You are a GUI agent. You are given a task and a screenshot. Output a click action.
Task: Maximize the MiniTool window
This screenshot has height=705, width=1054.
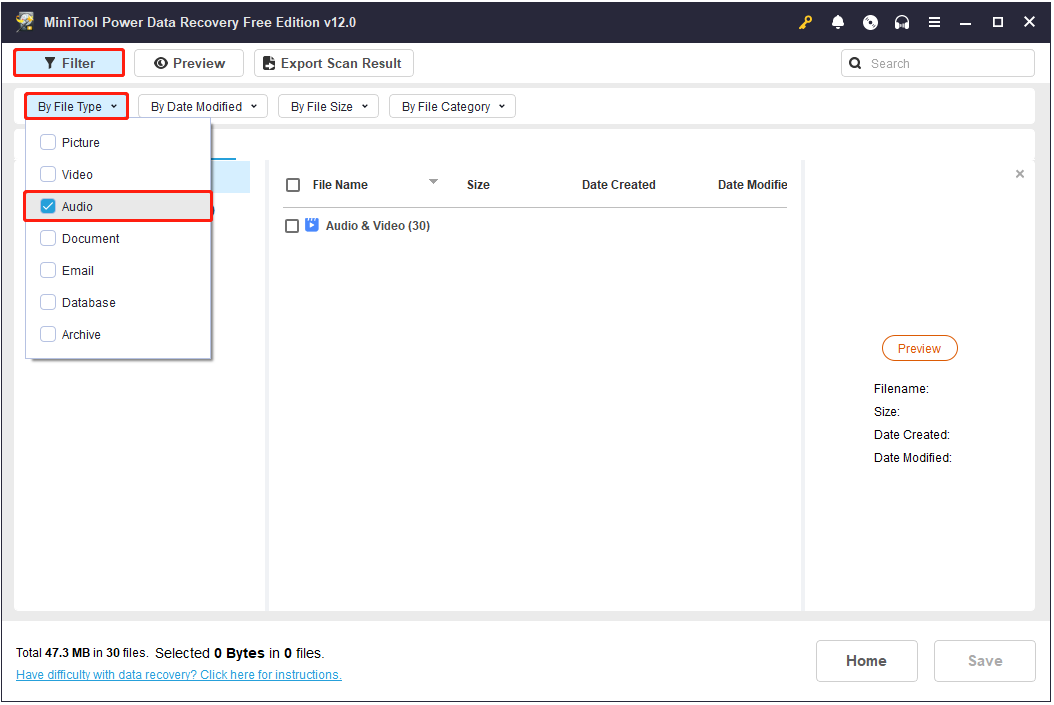[998, 22]
